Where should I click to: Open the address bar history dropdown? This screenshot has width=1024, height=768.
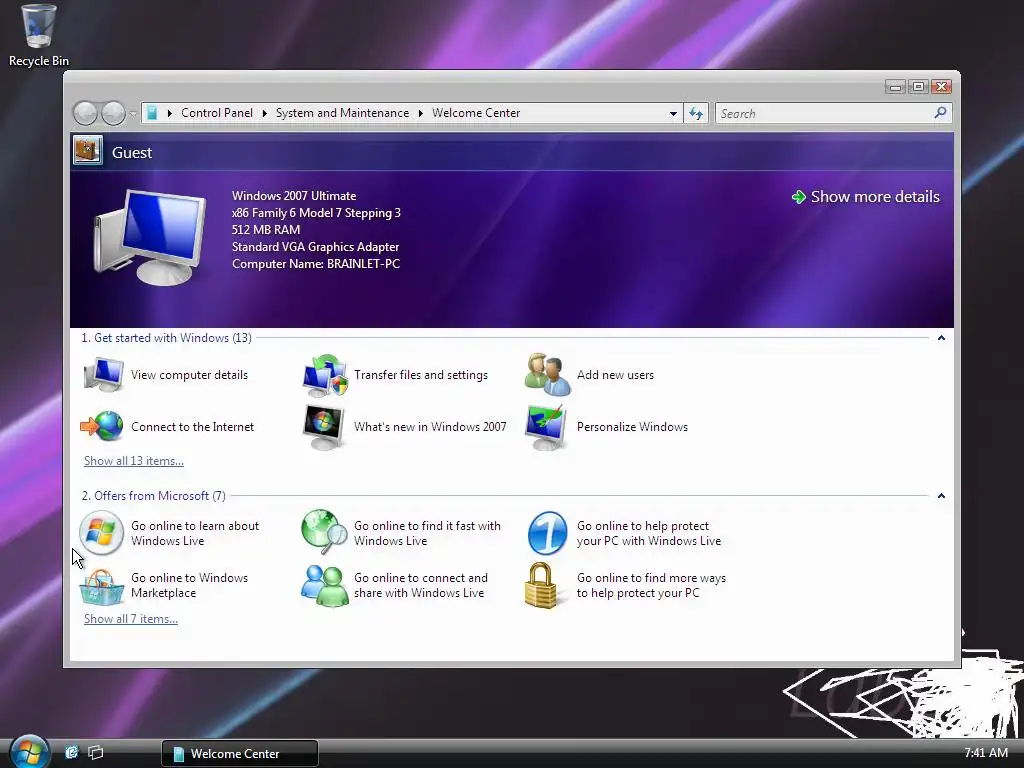pyautogui.click(x=673, y=114)
